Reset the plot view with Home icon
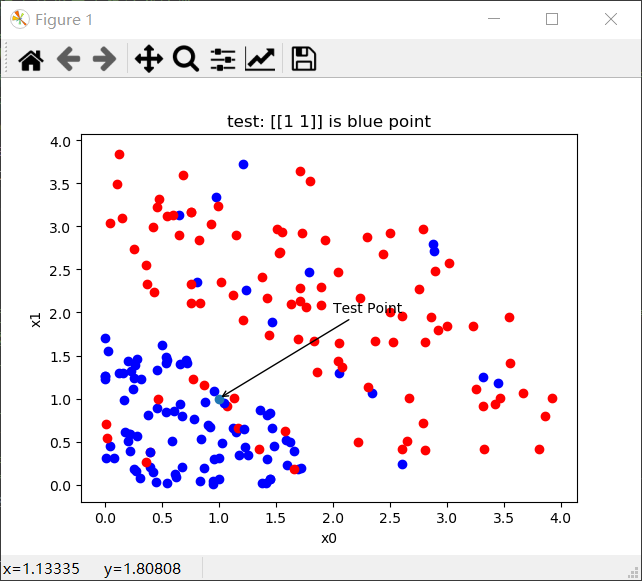Image resolution: width=642 pixels, height=581 pixels. (31, 59)
